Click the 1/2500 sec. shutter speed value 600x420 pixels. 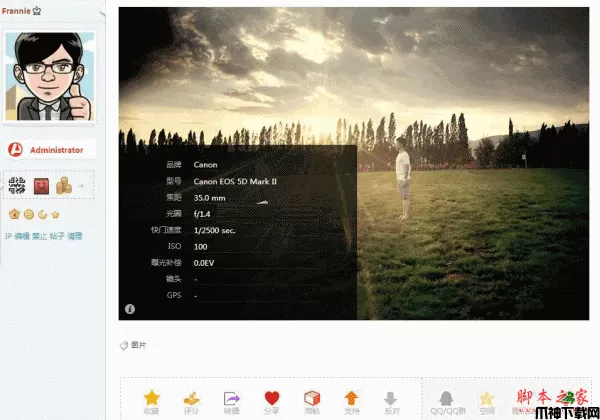[214, 230]
